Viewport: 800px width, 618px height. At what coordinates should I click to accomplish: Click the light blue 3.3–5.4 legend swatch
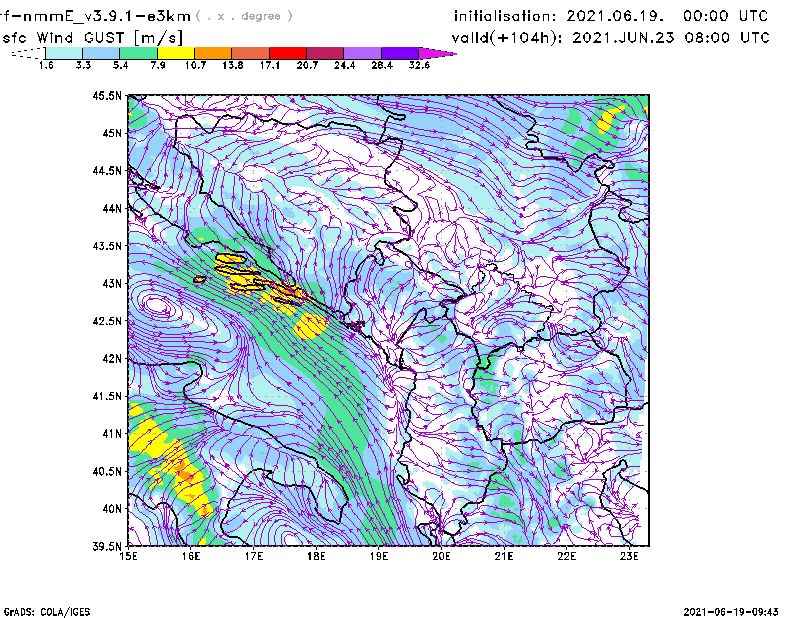(x=101, y=53)
